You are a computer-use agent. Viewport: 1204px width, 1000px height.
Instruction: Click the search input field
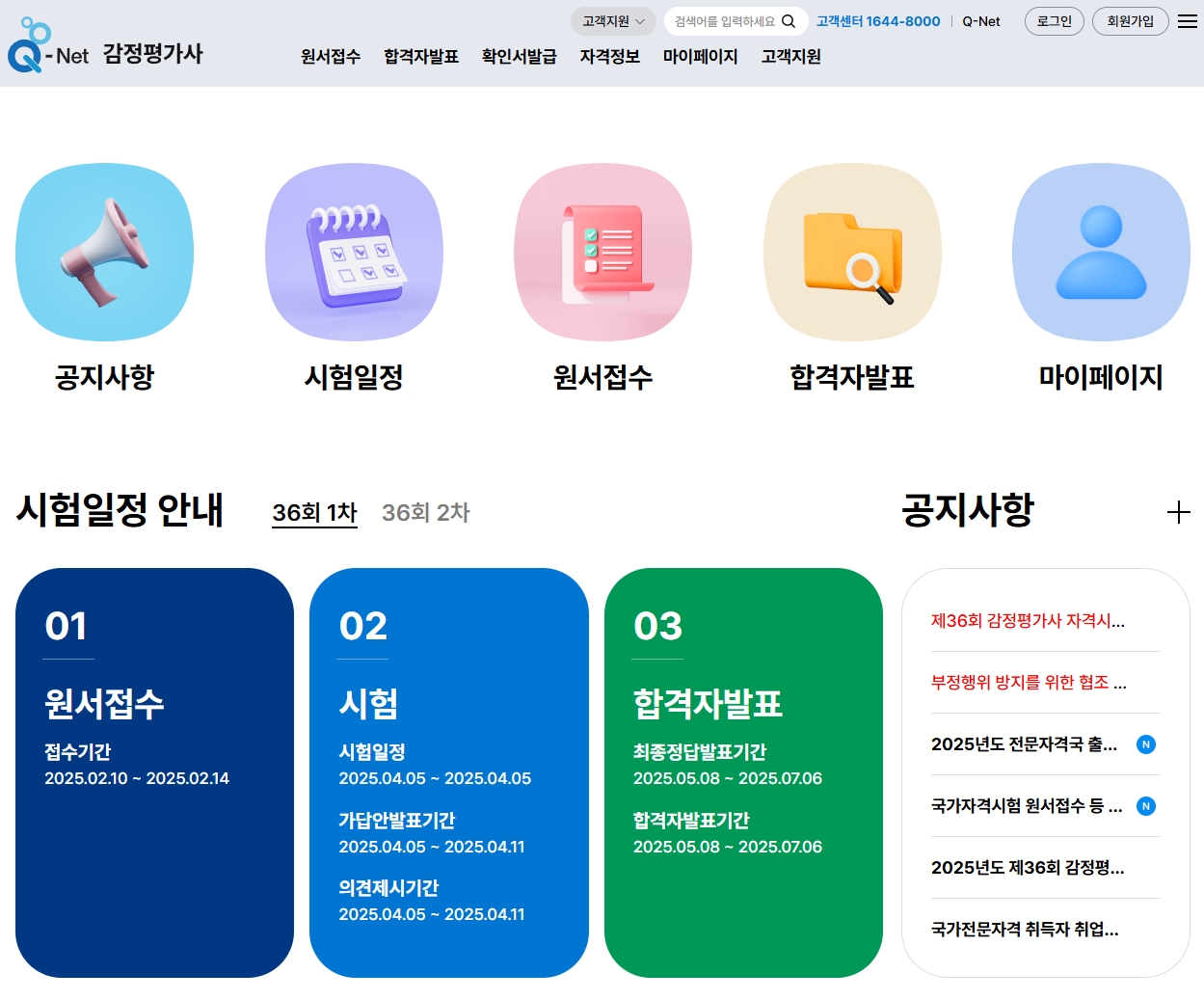coord(723,20)
